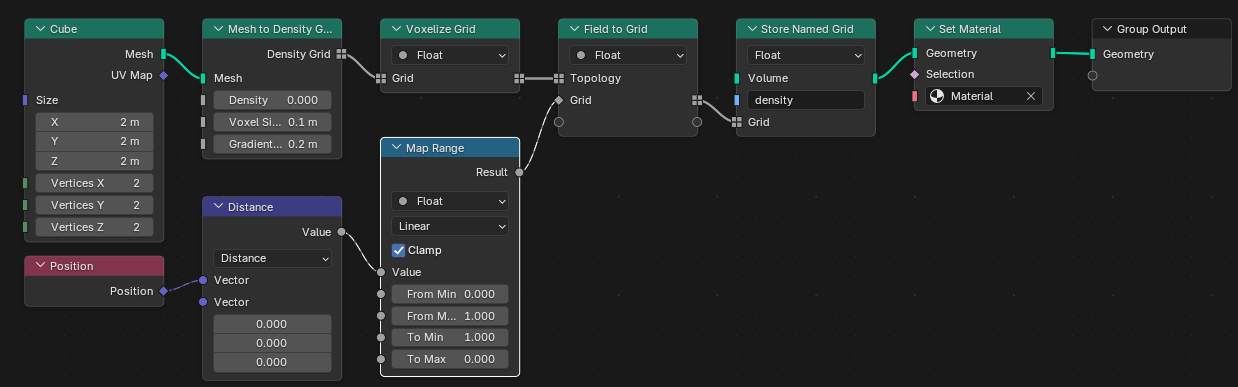The width and height of the screenshot is (1238, 387).
Task: Open the Distance operation dropdown
Action: (272, 258)
